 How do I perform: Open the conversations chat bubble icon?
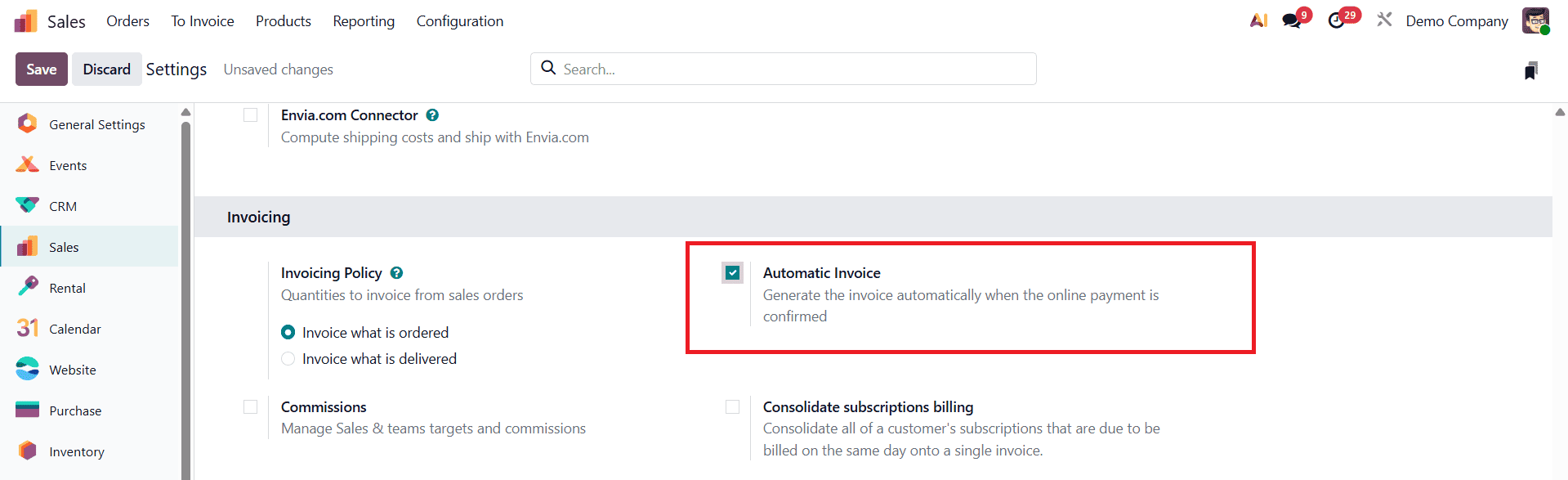(1292, 20)
